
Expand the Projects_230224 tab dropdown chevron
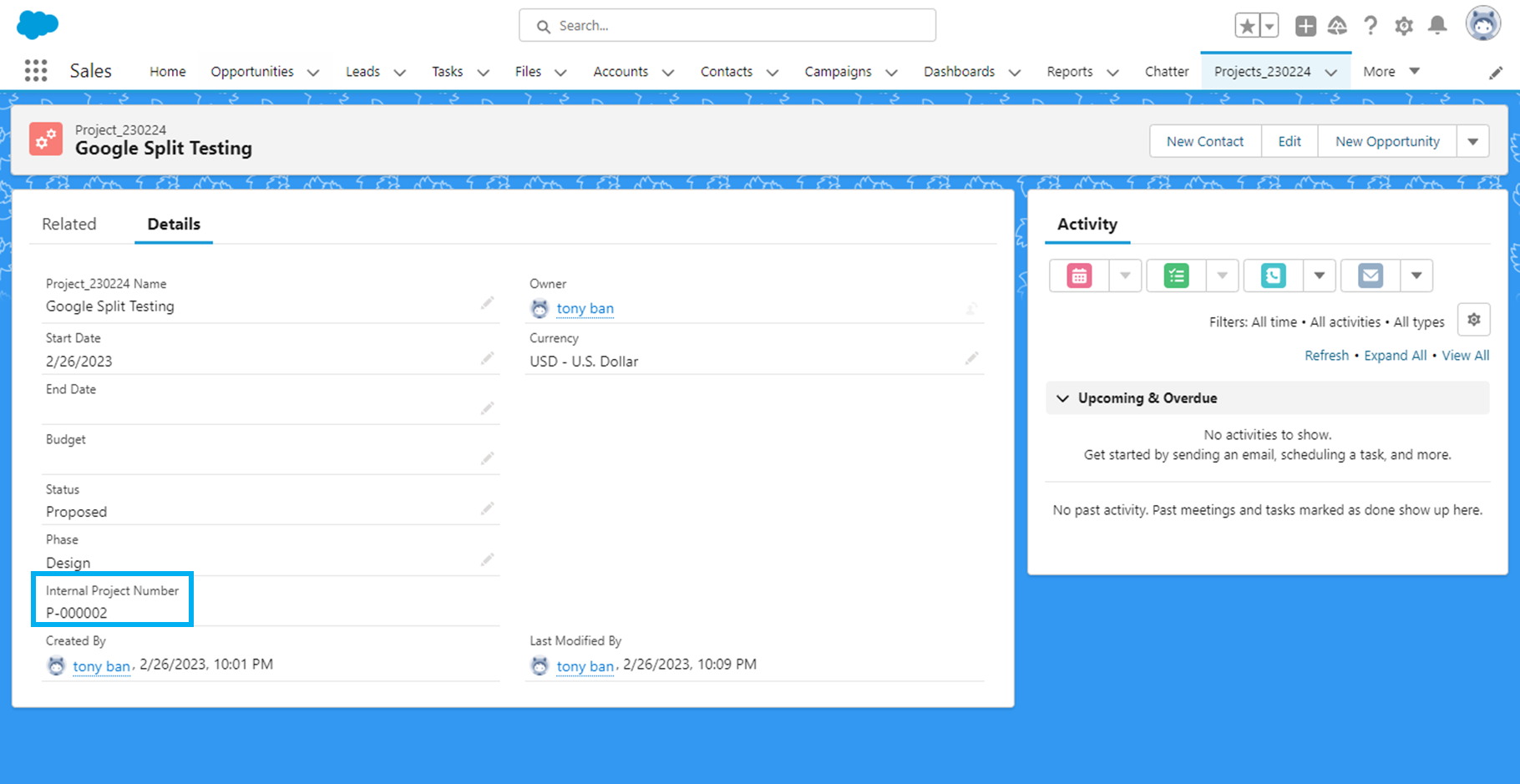(1331, 73)
